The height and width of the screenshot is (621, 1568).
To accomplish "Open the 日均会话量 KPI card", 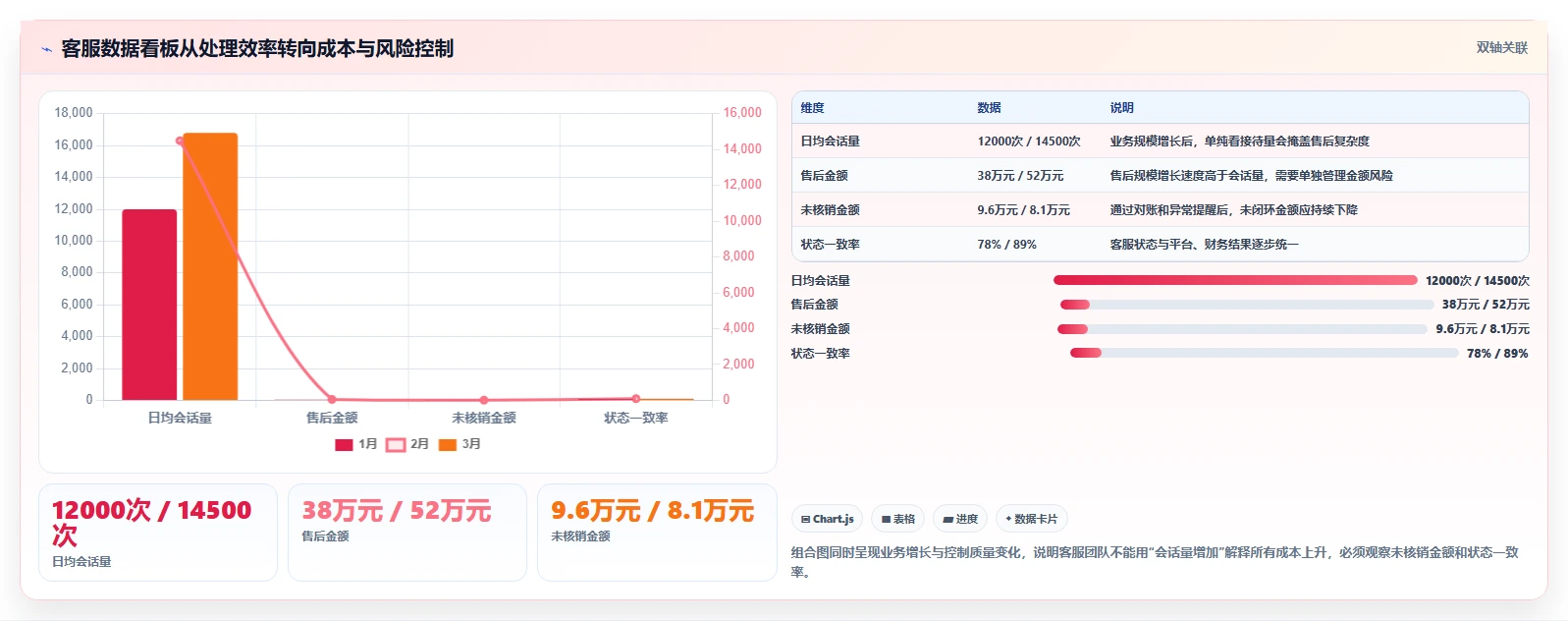I will point(158,533).
